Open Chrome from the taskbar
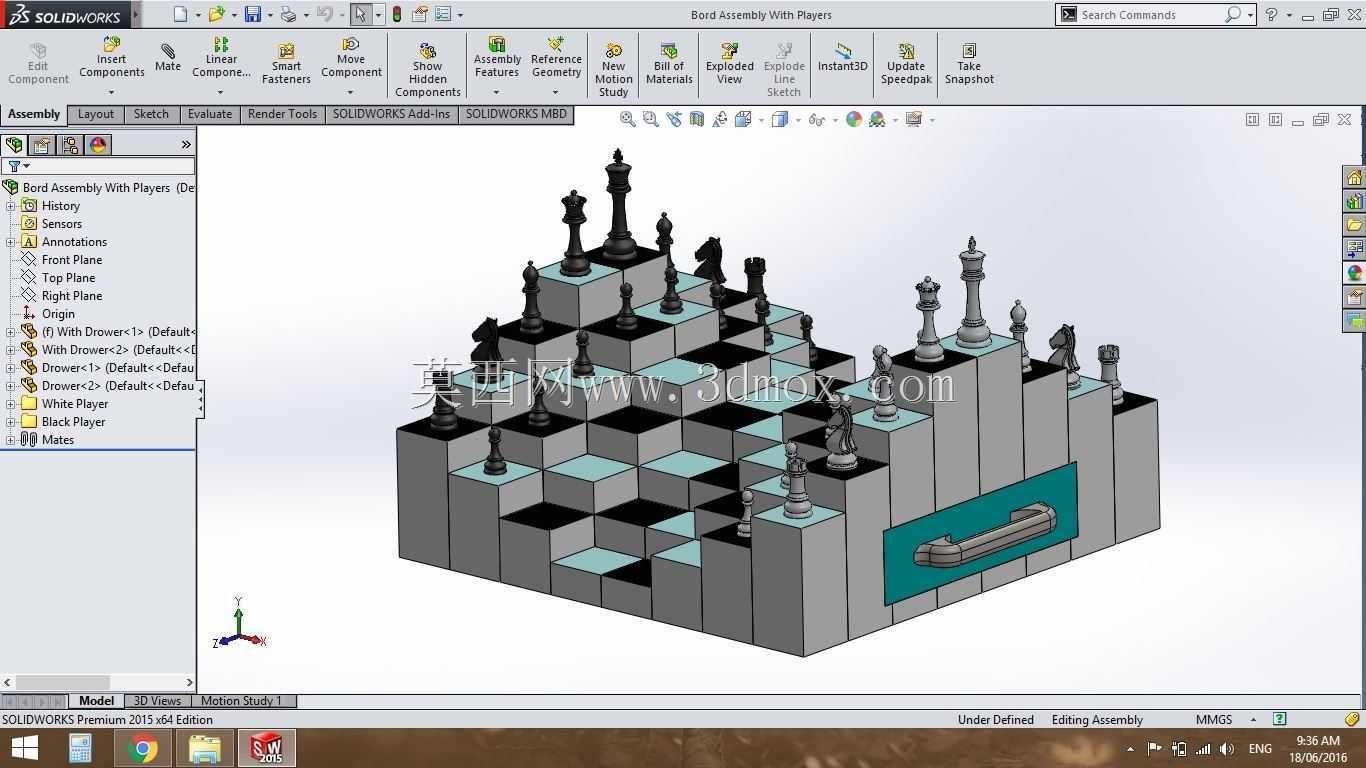Screen dimensions: 1366x768 (142, 748)
